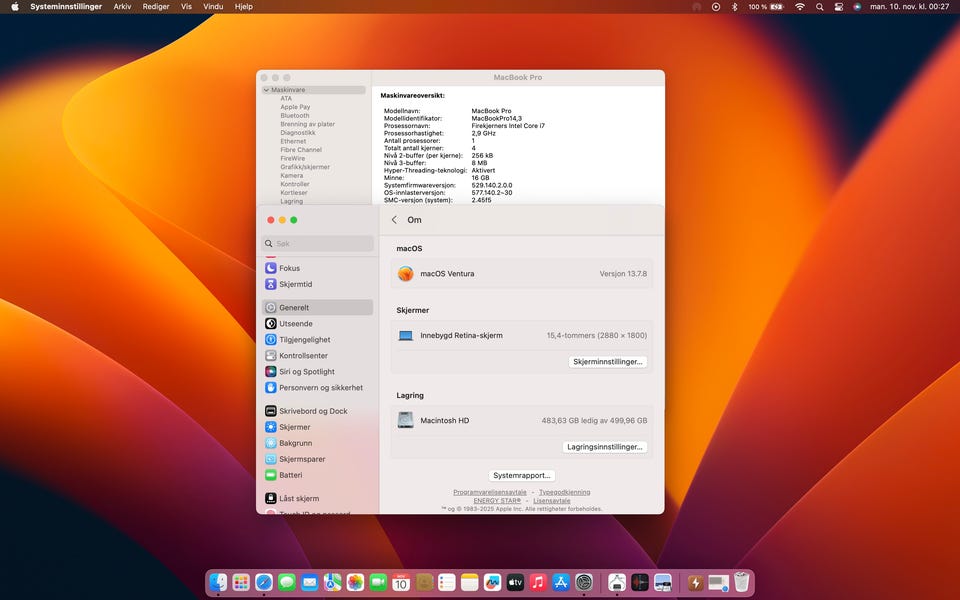Viewport: 960px width, 600px height.
Task: Open Siri og Spotlight settings
Action: pos(306,372)
